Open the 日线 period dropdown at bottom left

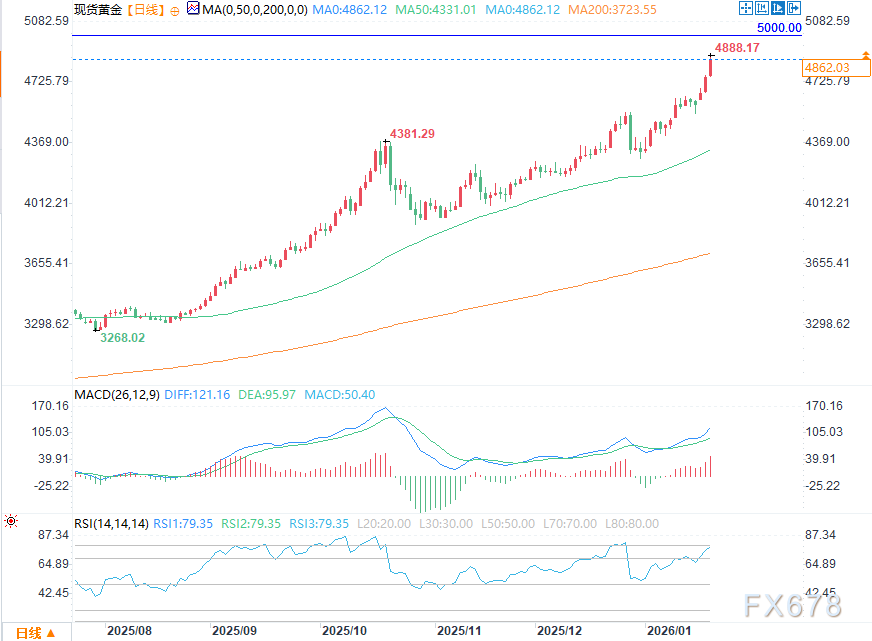point(34,633)
